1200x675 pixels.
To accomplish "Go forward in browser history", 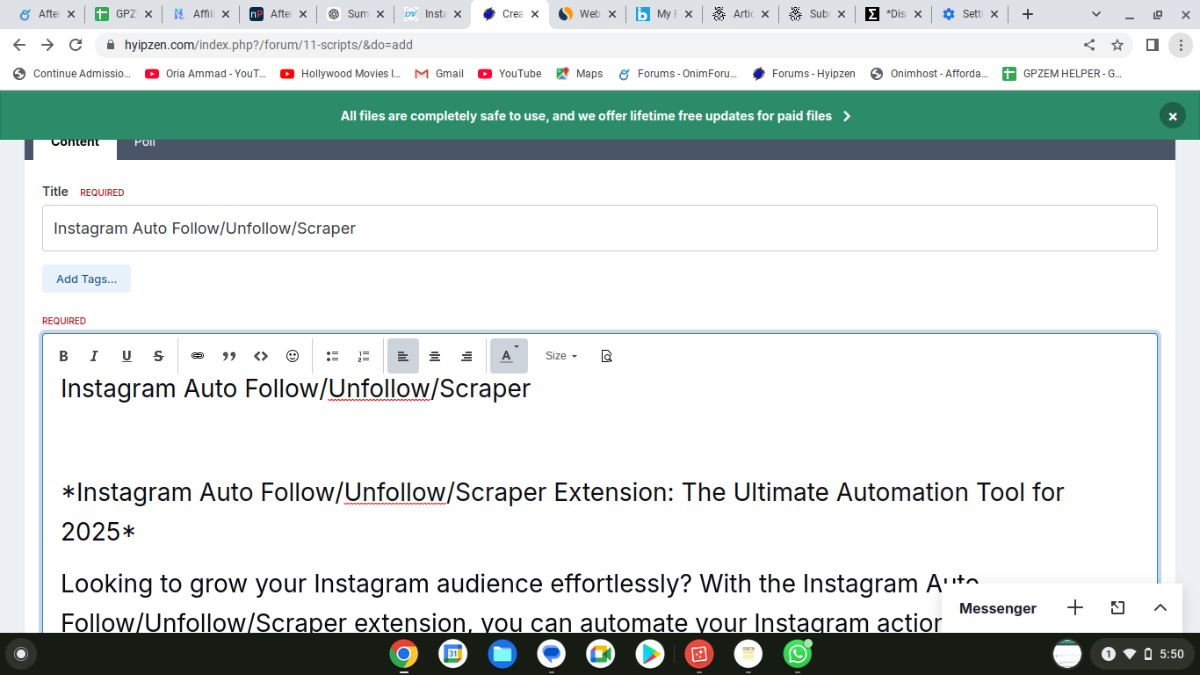I will point(47,45).
